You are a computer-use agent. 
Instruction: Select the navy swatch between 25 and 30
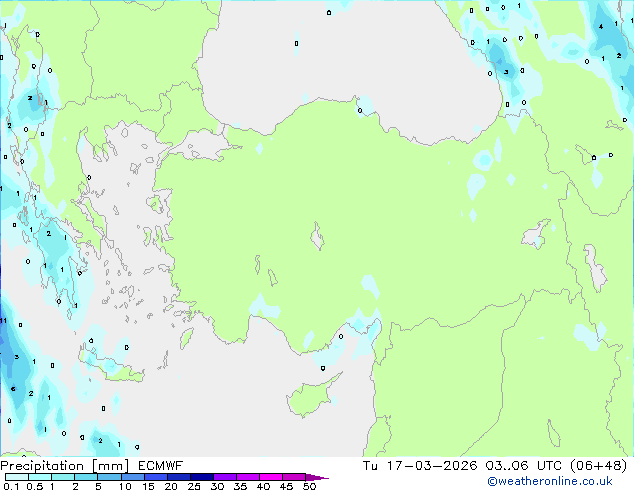point(201,477)
